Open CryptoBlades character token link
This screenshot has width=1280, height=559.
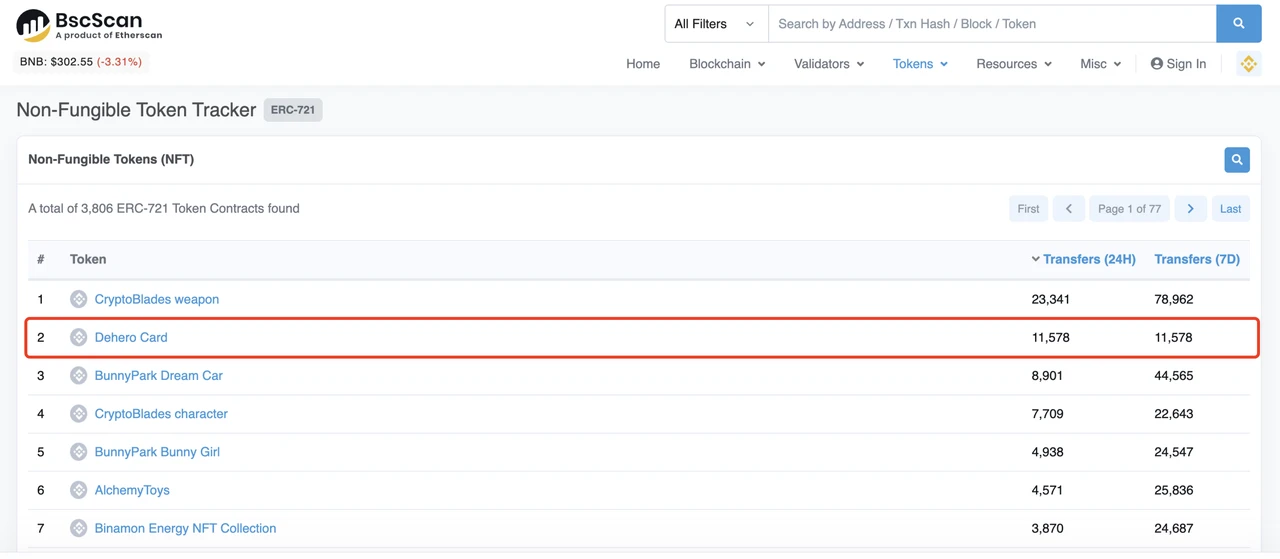pyautogui.click(x=161, y=414)
